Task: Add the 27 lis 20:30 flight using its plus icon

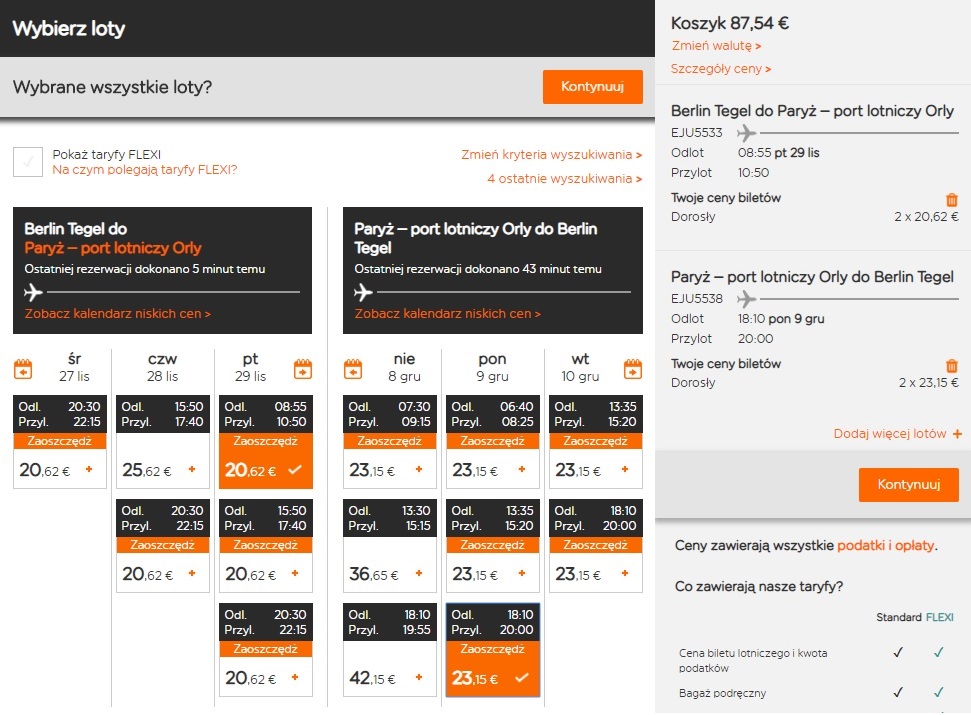Action: point(89,469)
